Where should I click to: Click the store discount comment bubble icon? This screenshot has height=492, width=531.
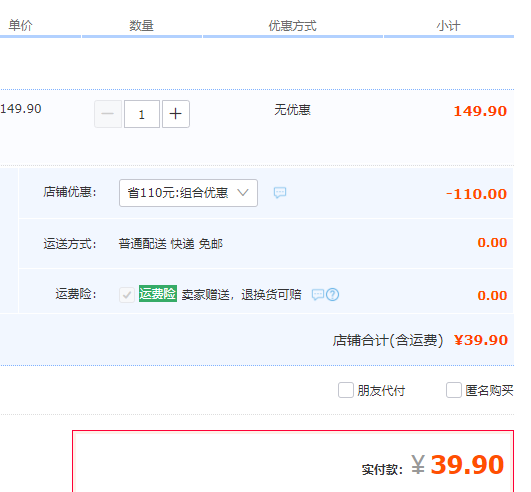point(280,193)
